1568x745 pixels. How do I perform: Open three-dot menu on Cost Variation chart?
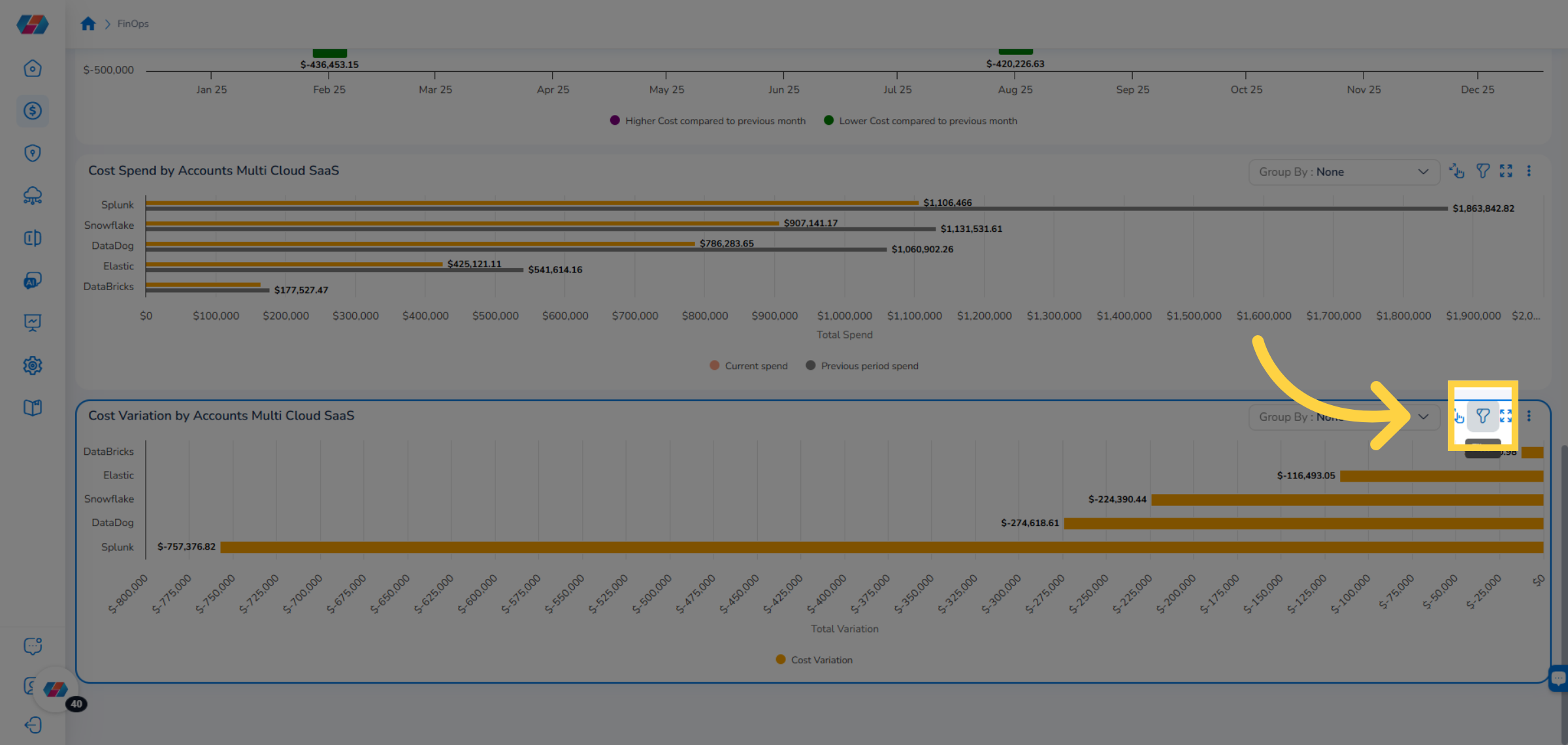1529,416
